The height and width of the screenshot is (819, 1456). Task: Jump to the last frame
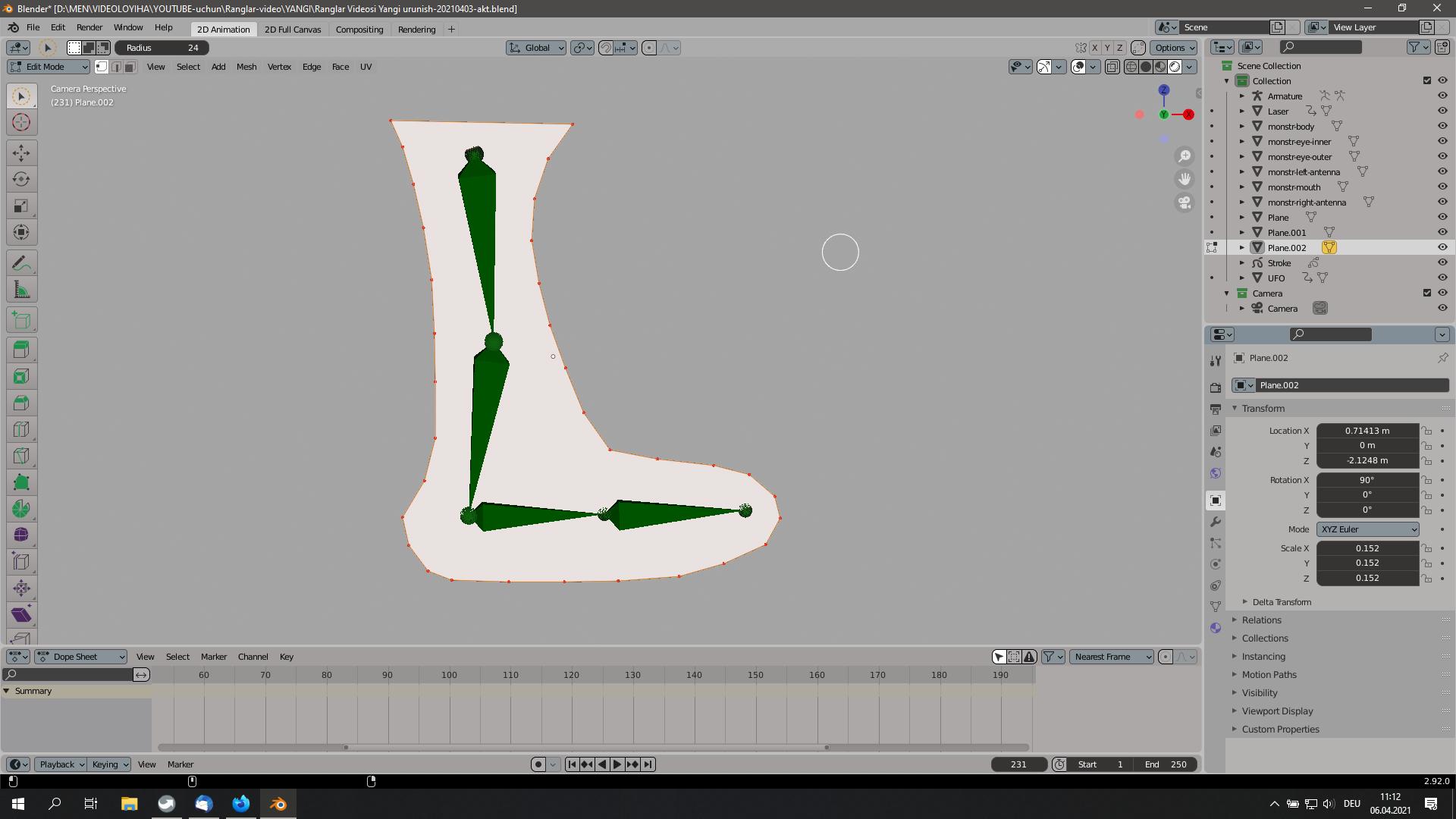pos(648,764)
